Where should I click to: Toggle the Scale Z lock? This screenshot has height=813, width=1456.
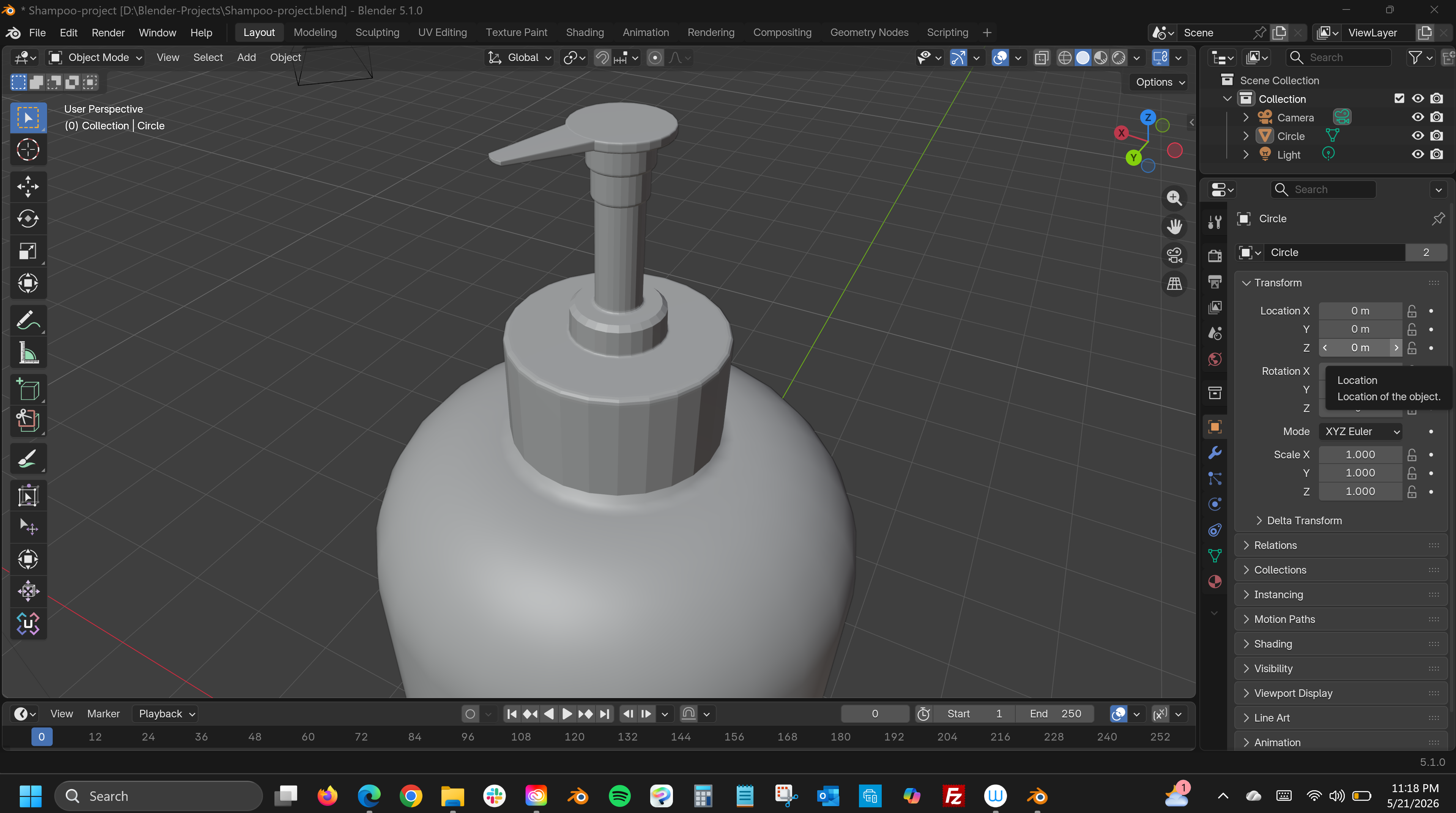pos(1412,492)
